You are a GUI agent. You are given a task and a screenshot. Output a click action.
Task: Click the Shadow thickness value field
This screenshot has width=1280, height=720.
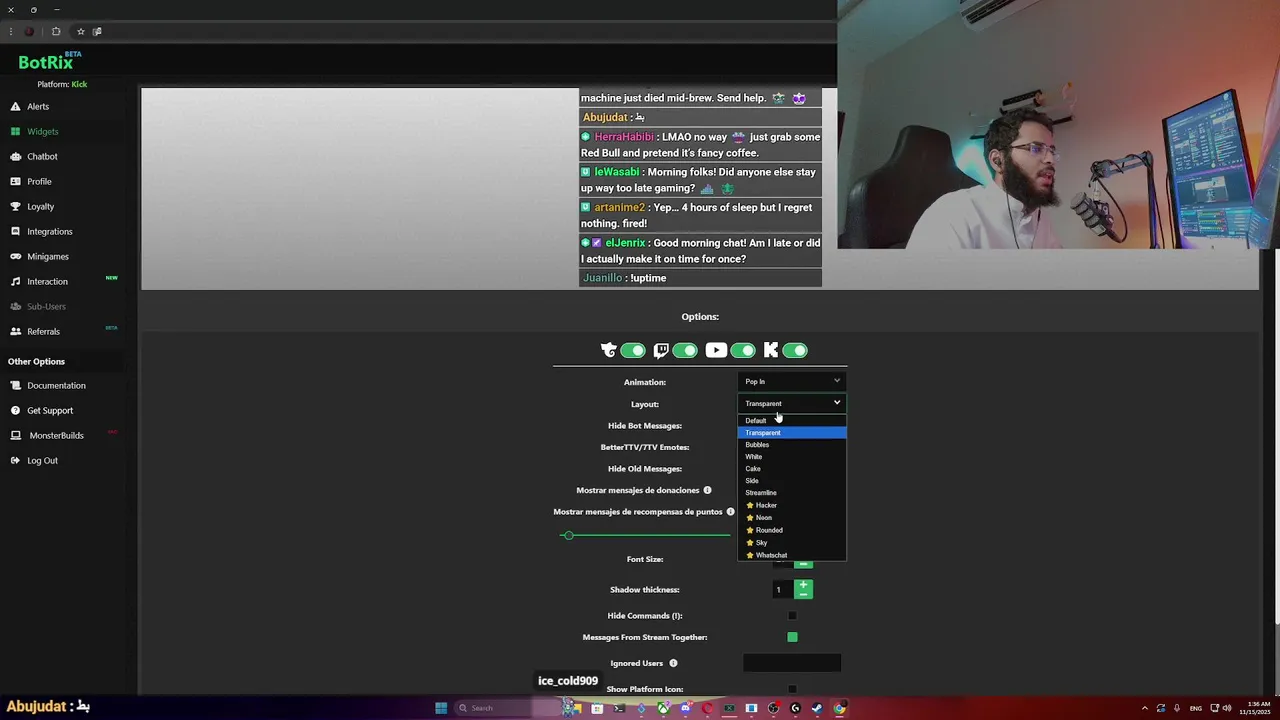point(782,589)
